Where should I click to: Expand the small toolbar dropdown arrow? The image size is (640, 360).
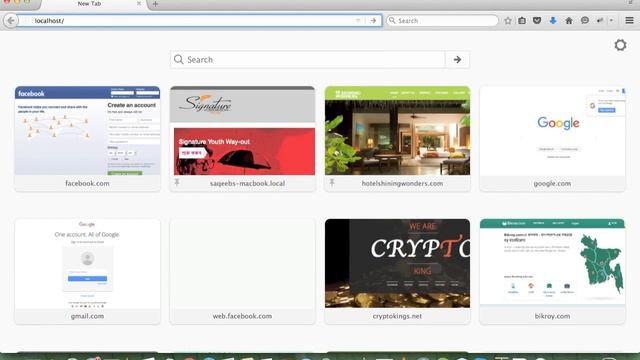click(611, 20)
